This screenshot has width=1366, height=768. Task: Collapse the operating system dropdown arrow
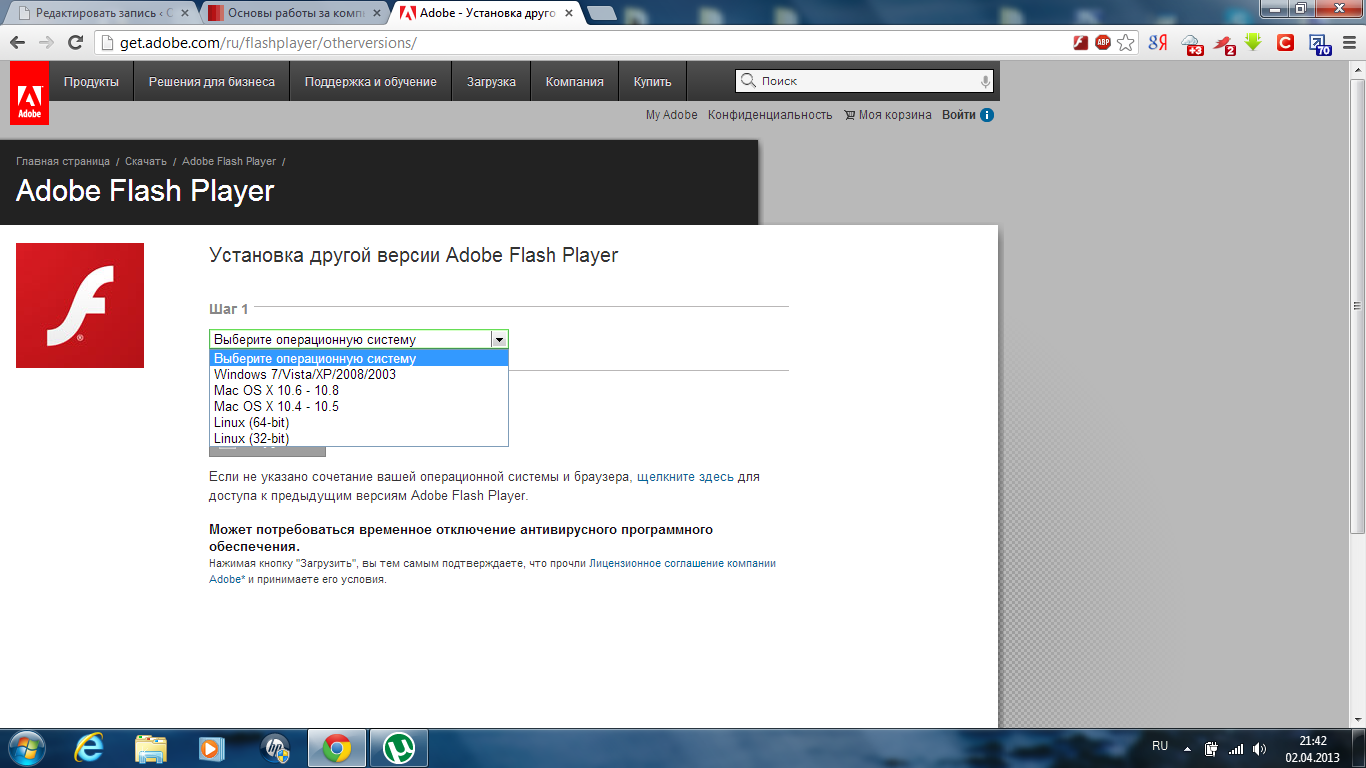[x=499, y=339]
